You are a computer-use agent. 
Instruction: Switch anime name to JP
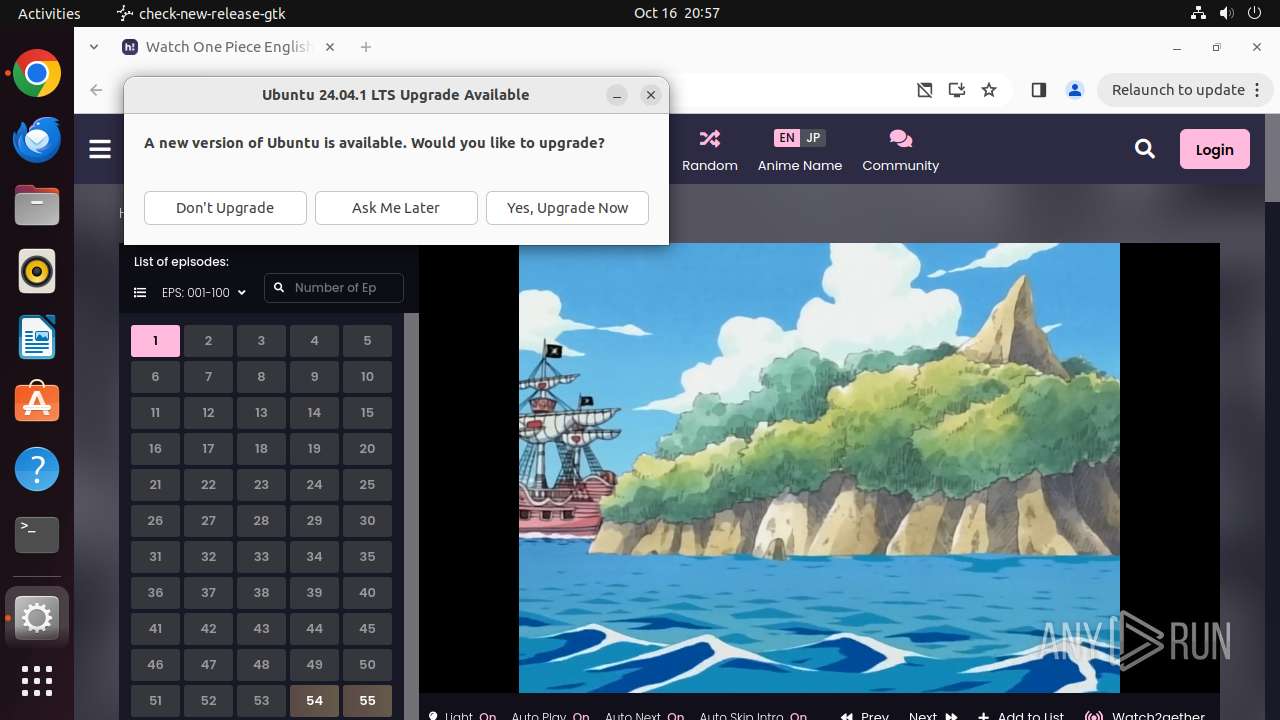[813, 138]
